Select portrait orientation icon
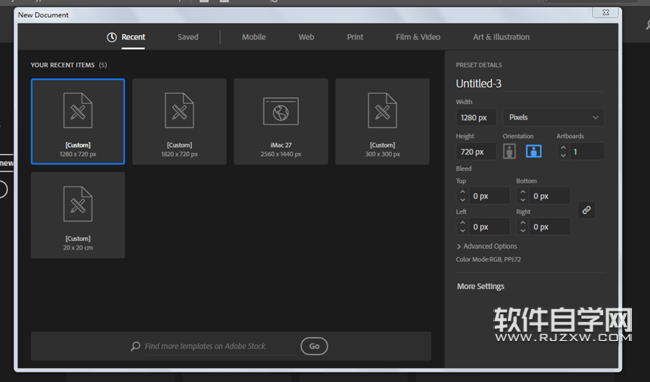 tap(509, 151)
